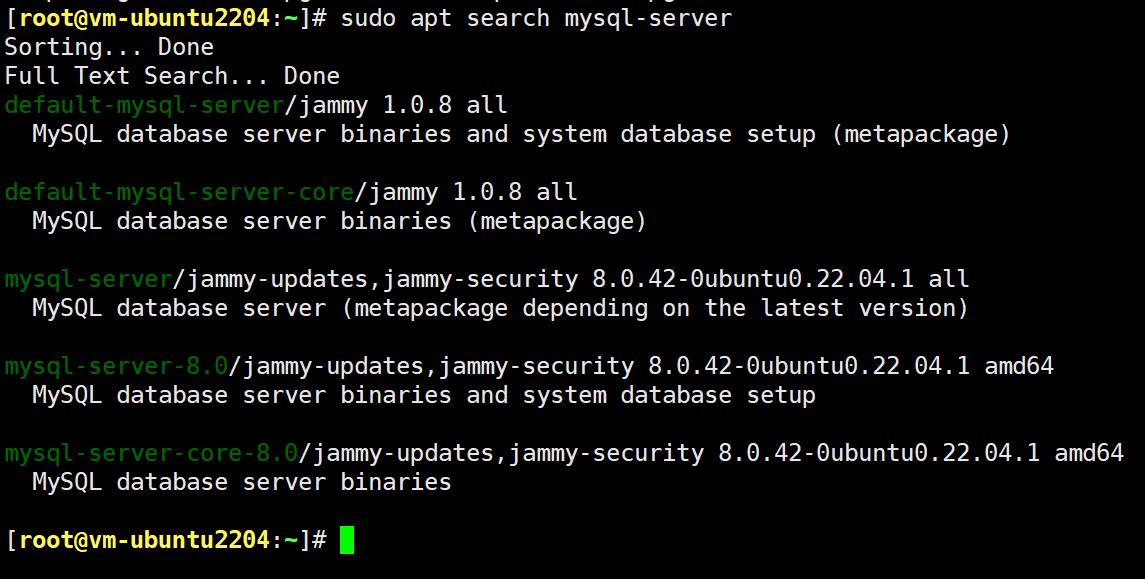The width and height of the screenshot is (1145, 579).
Task: Click the "Sorting... Done" output line
Action: [x=109, y=47]
